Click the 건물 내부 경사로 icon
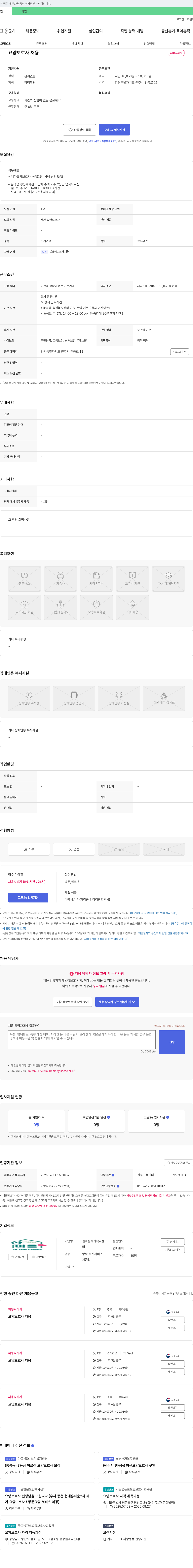The image size is (193, 1568). click(x=164, y=698)
